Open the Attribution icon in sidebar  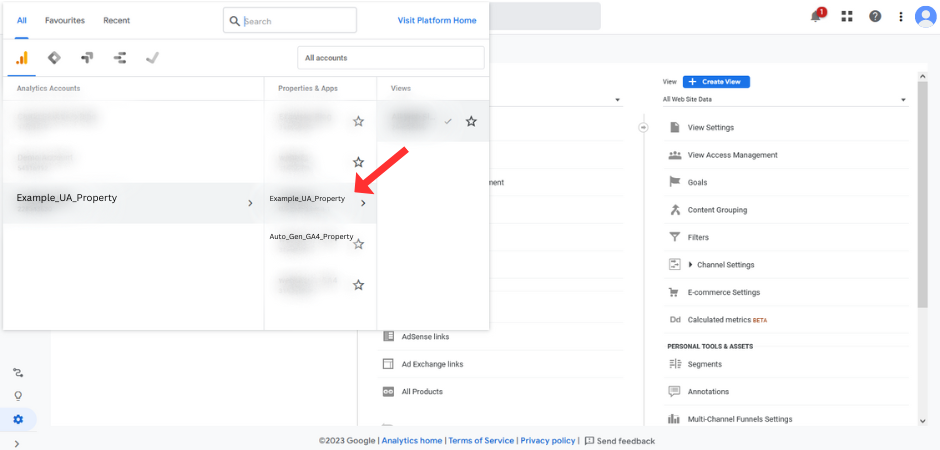pos(18,373)
